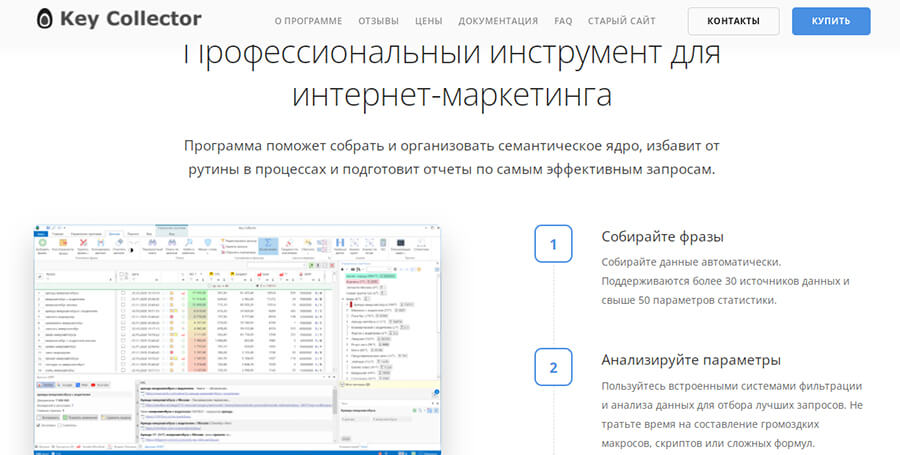Click the text Пользуйтесь встроенными системами фильтрации

(x=732, y=386)
